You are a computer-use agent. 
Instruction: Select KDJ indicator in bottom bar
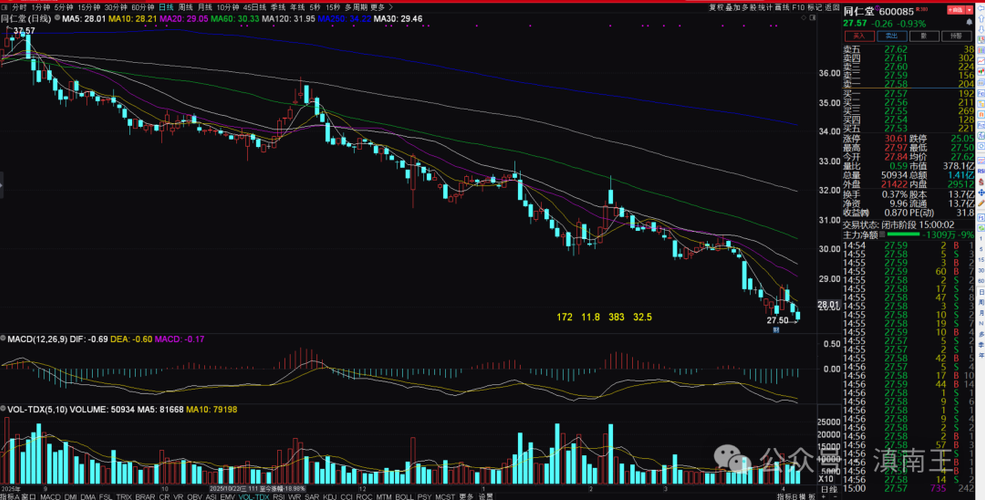click(329, 495)
